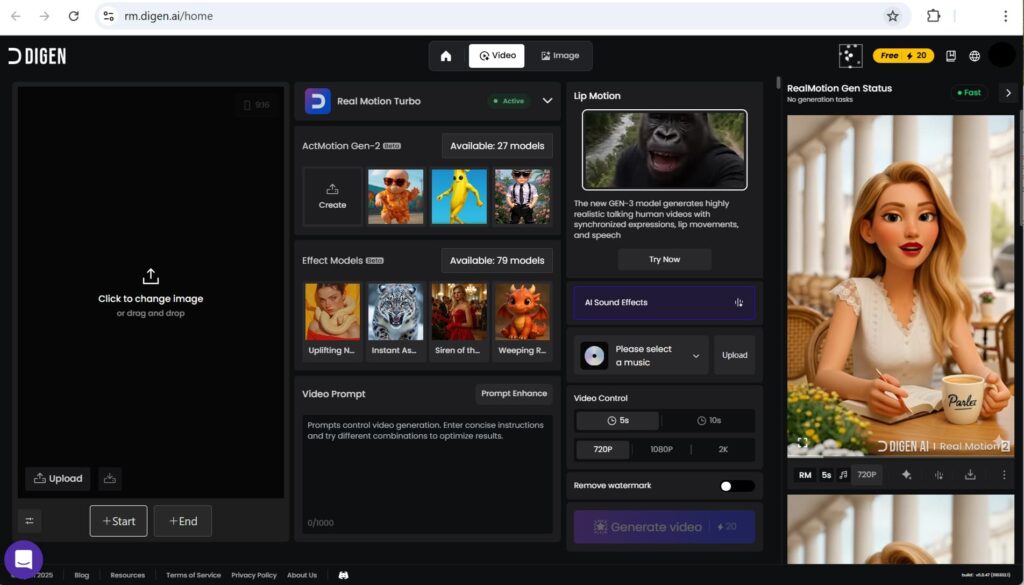
Task: Click the Try Now button
Action: coord(664,259)
